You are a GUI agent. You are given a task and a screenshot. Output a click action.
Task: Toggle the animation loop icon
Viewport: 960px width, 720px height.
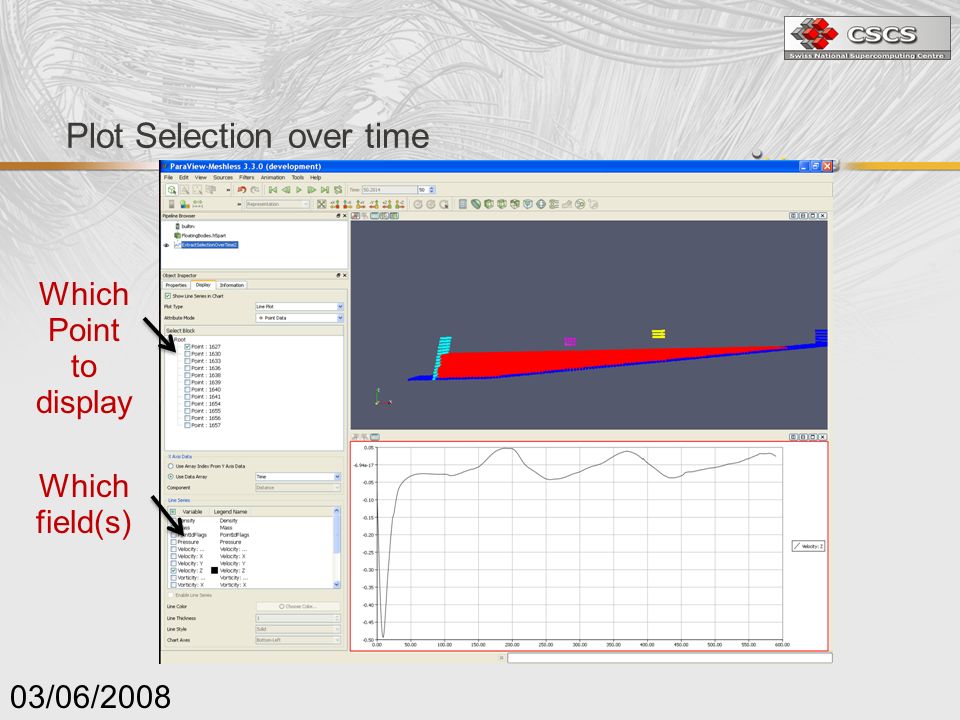click(338, 190)
